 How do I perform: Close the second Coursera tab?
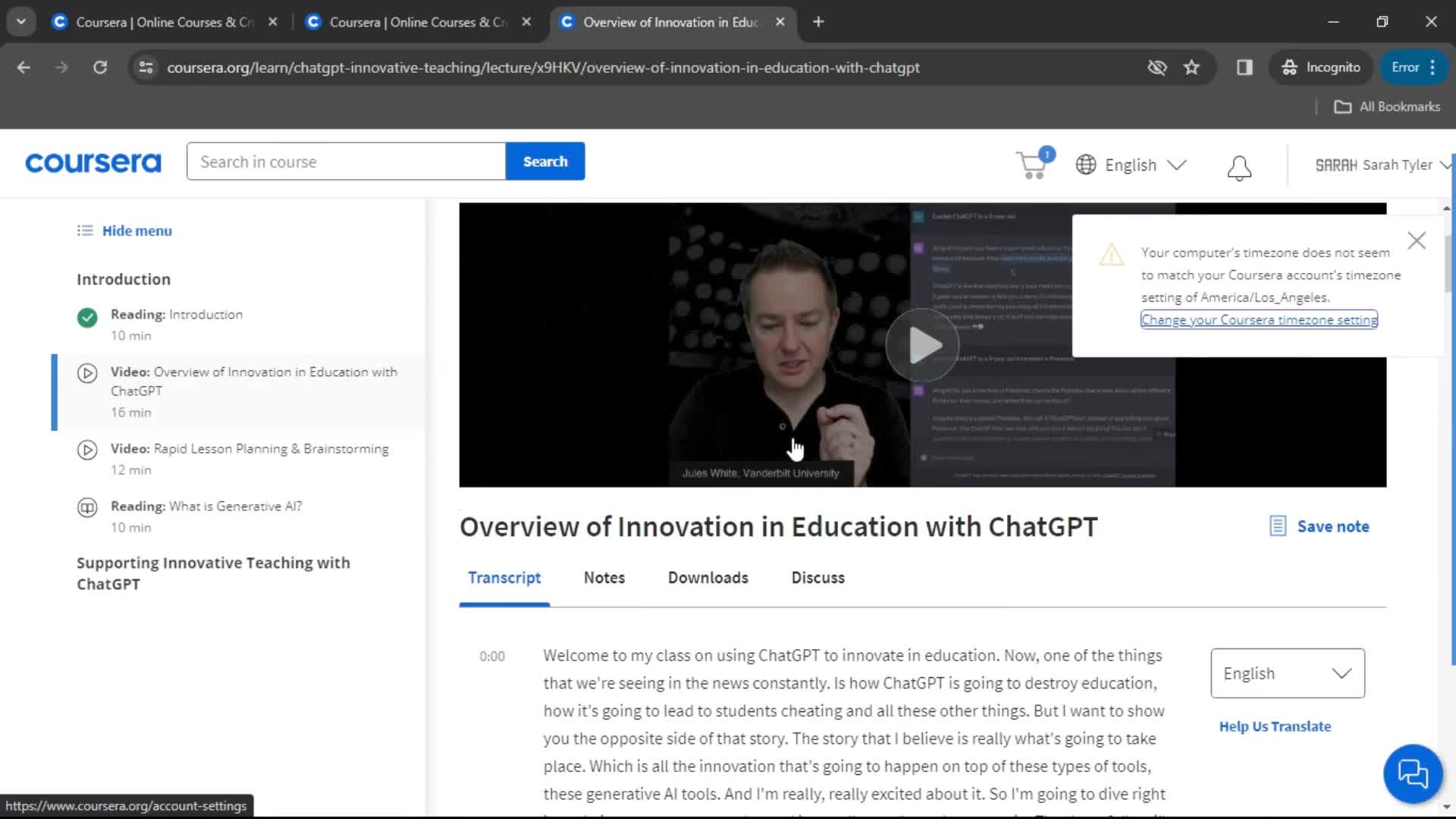(526, 22)
